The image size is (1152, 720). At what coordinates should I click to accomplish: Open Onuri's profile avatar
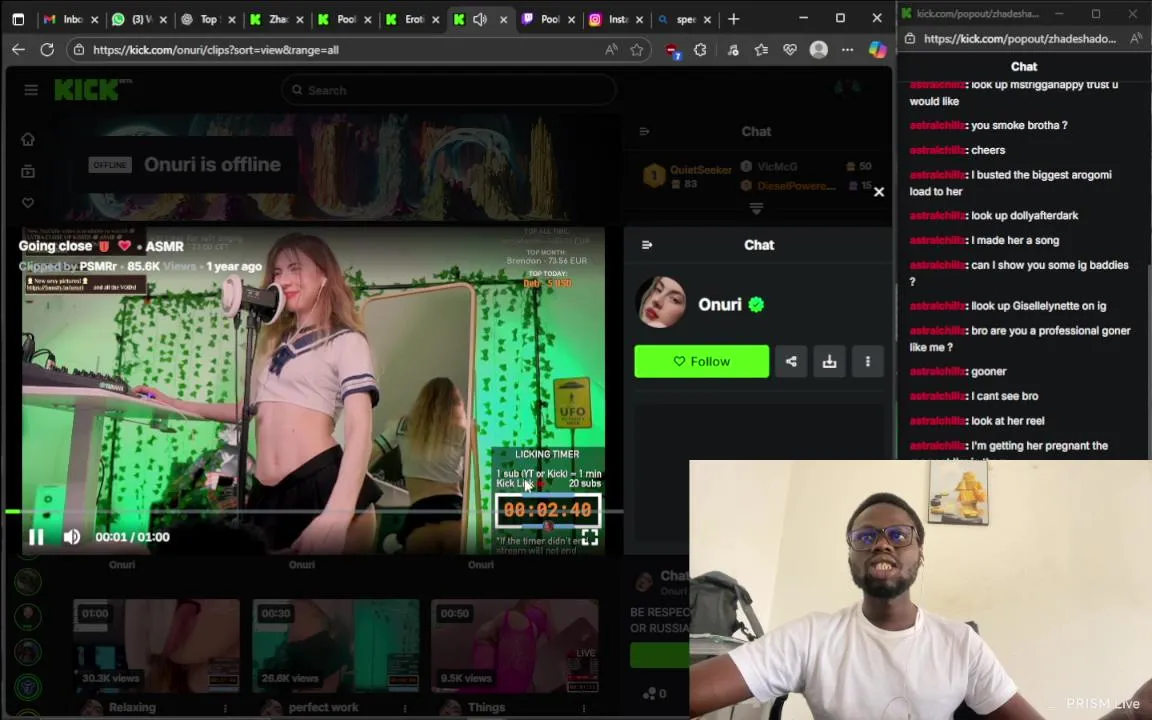point(660,303)
